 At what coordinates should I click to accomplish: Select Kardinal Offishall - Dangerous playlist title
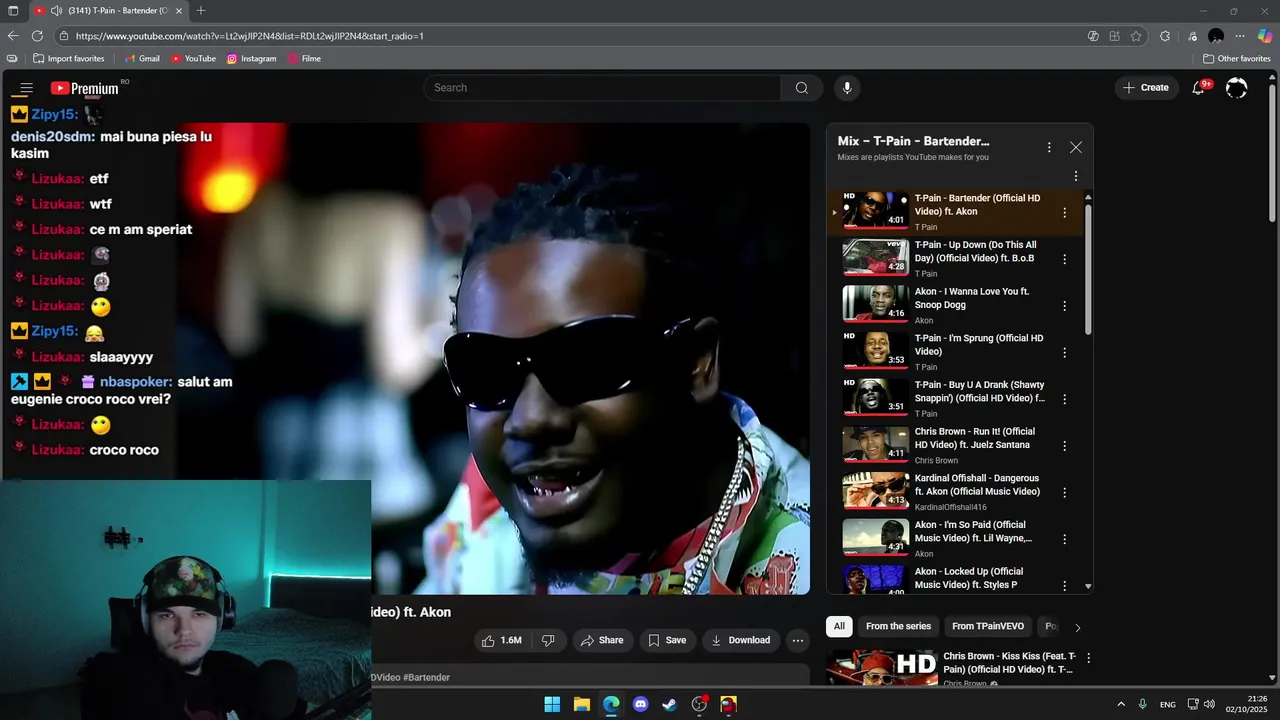[977, 485]
